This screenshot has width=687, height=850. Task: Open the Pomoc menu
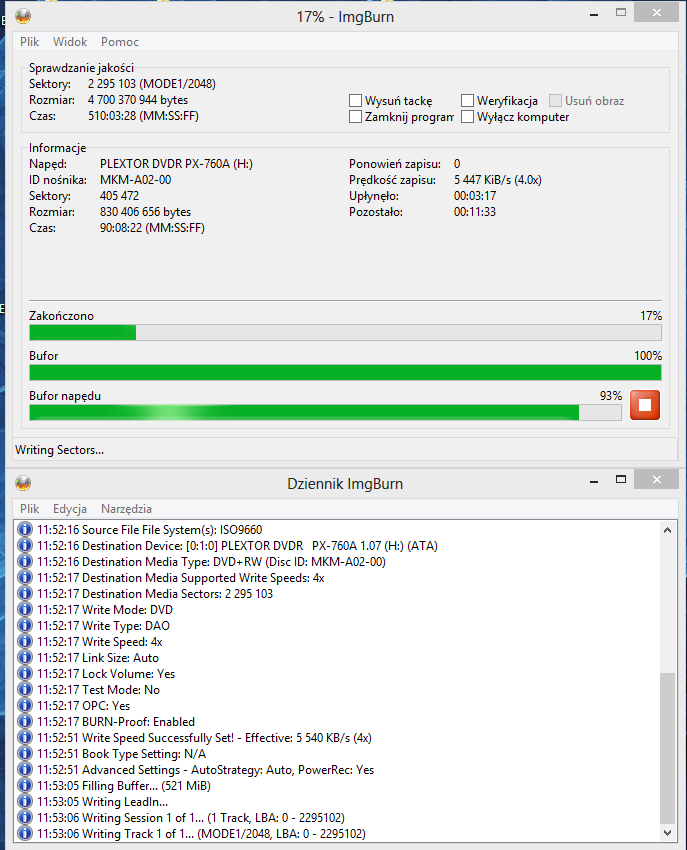click(x=120, y=42)
